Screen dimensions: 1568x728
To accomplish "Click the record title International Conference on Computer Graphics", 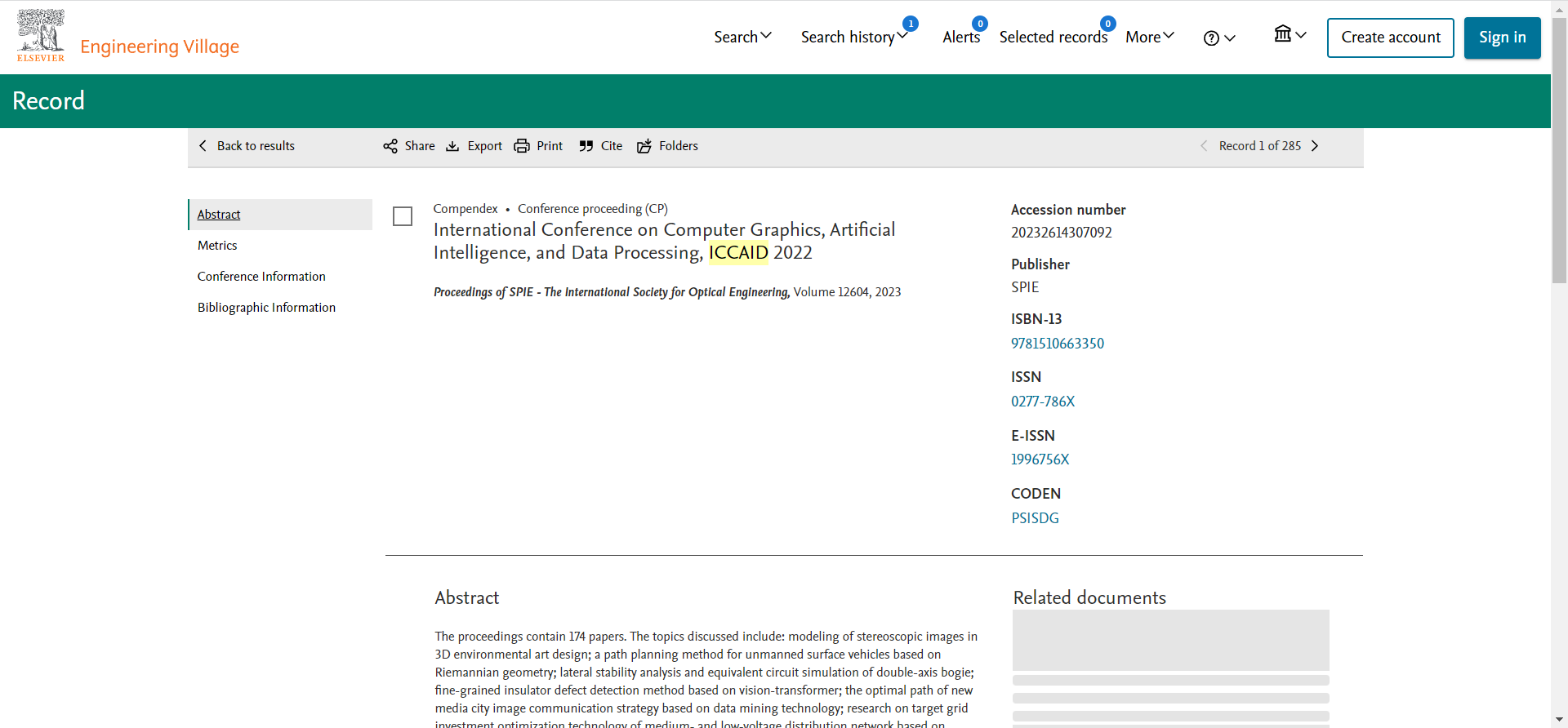I will click(x=664, y=241).
